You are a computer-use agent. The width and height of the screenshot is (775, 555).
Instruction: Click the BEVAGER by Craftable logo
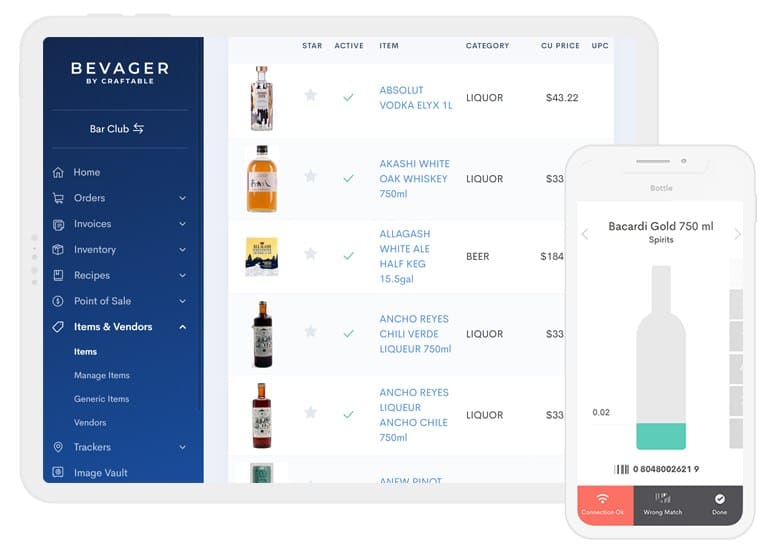[120, 73]
